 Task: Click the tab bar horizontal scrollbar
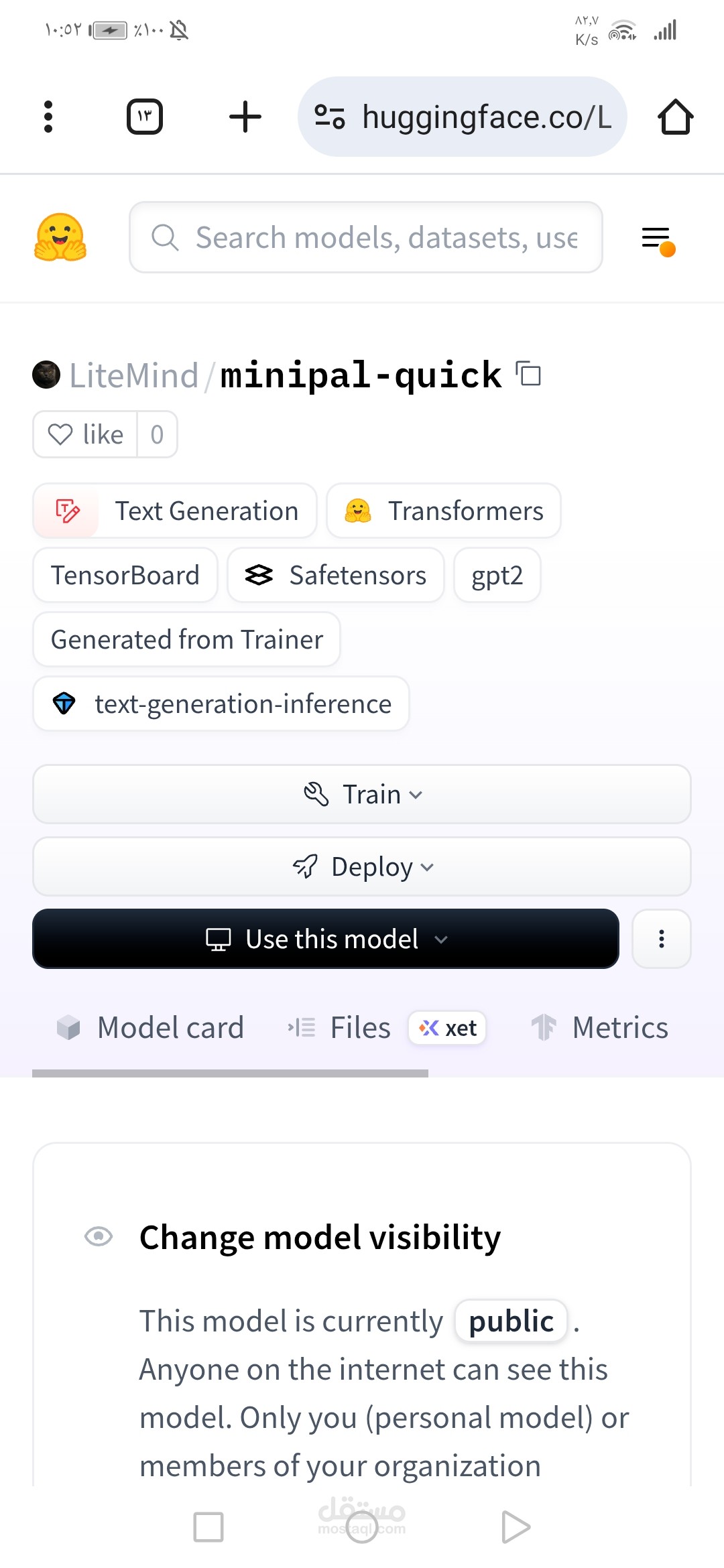point(230,1073)
